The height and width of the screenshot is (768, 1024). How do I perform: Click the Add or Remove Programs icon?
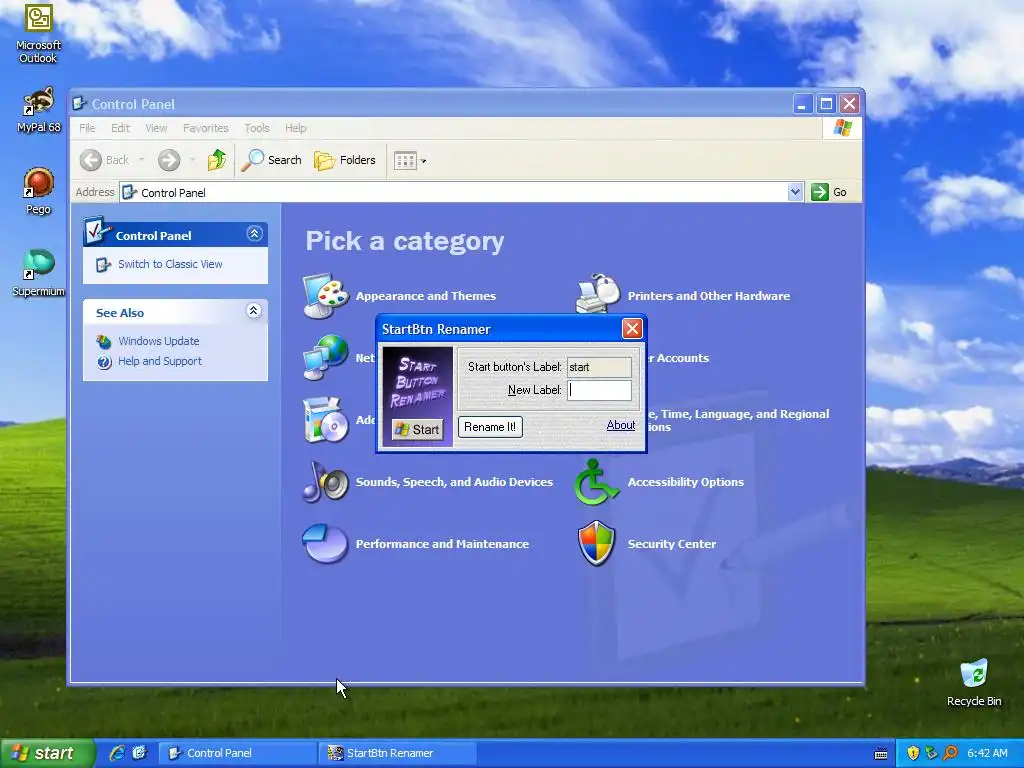tap(325, 419)
